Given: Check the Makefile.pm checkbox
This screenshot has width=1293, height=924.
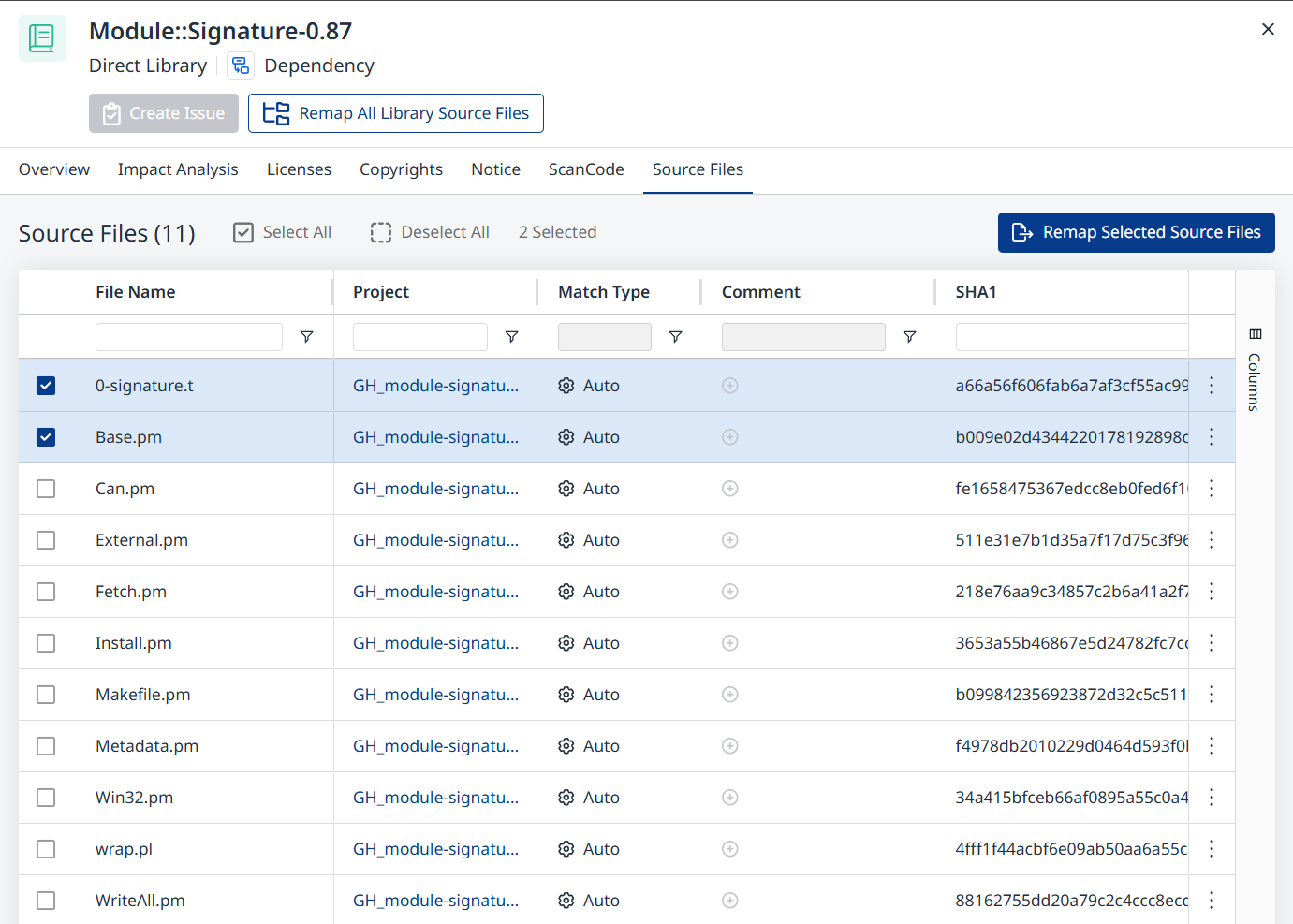Looking at the screenshot, I should point(46,695).
